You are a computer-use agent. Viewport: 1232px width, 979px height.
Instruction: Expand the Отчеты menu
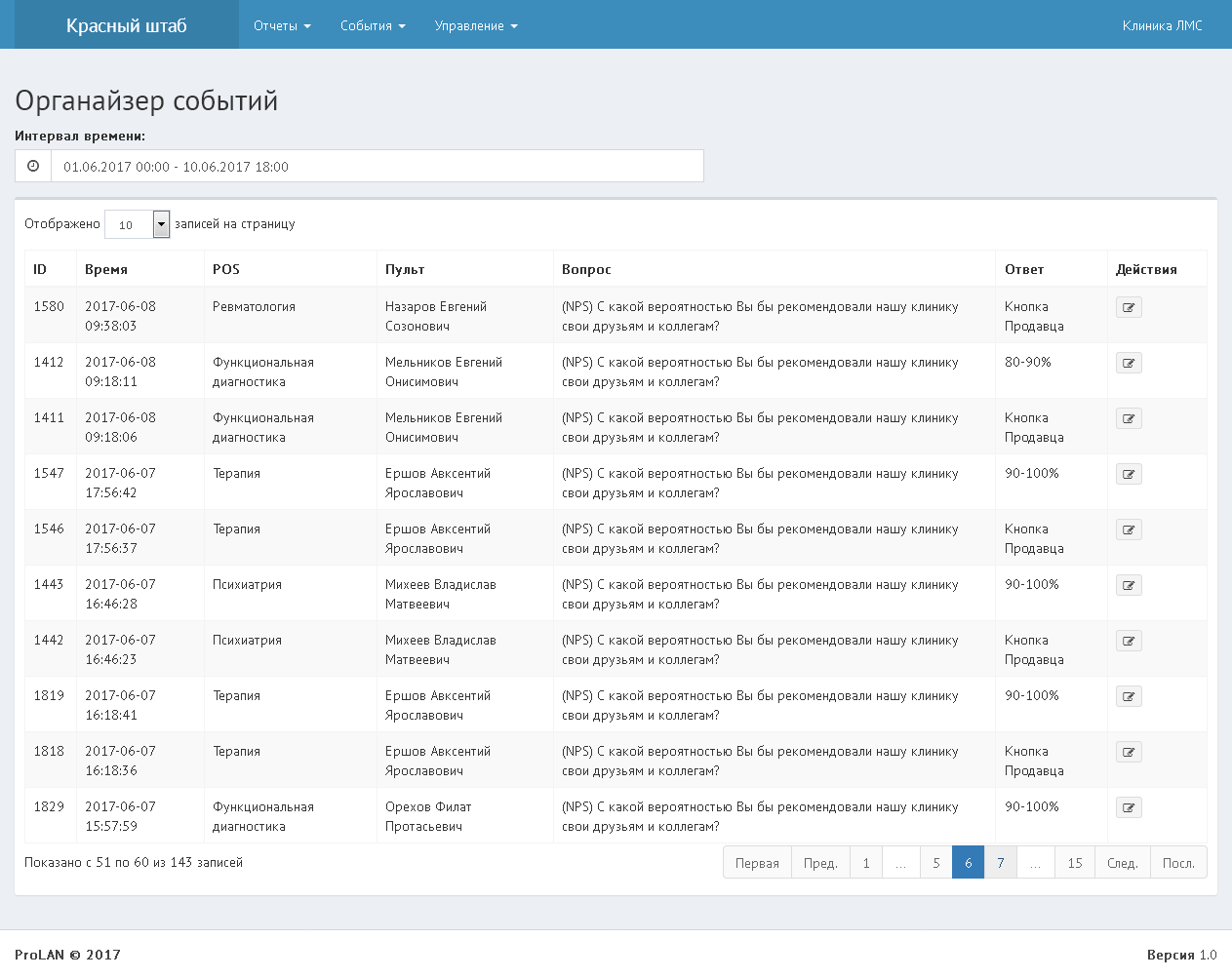282,25
